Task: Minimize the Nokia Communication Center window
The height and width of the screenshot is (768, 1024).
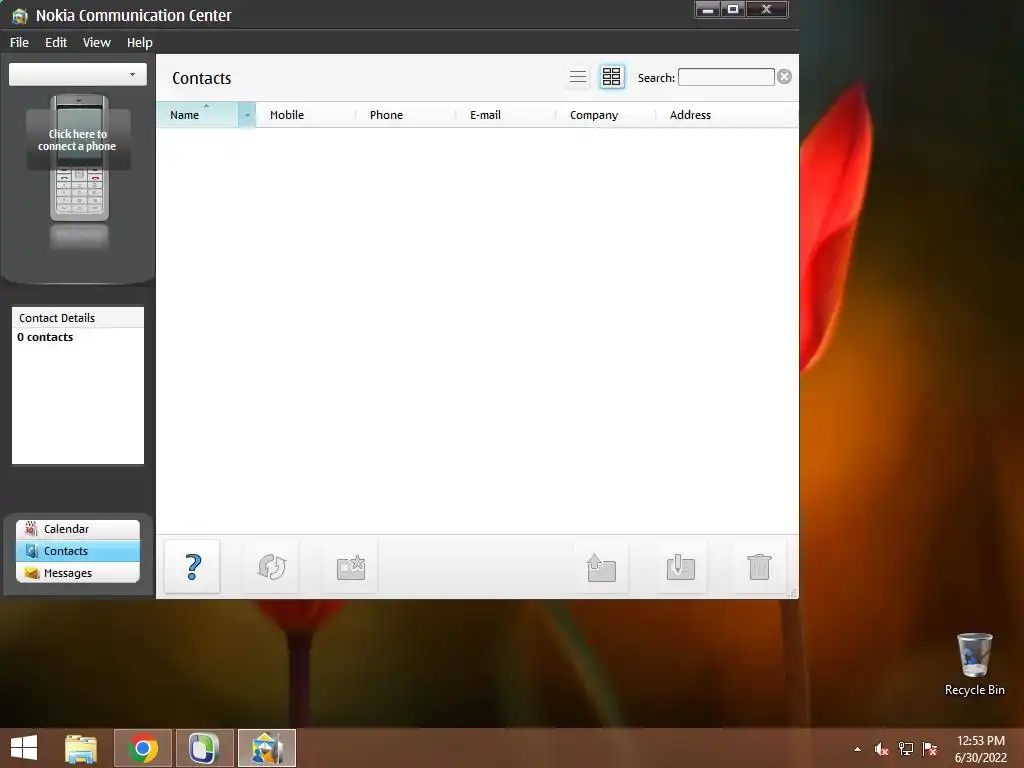Action: pos(707,9)
